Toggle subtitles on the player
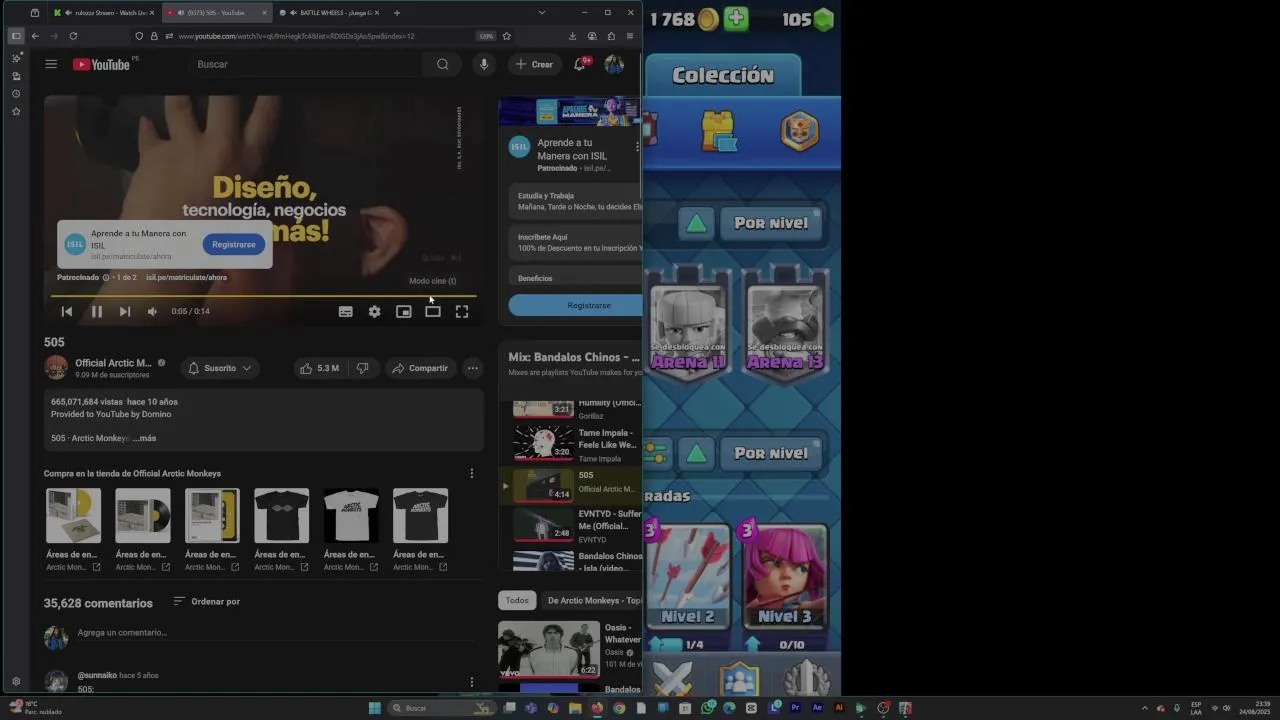This screenshot has height=720, width=1280. pyautogui.click(x=345, y=312)
